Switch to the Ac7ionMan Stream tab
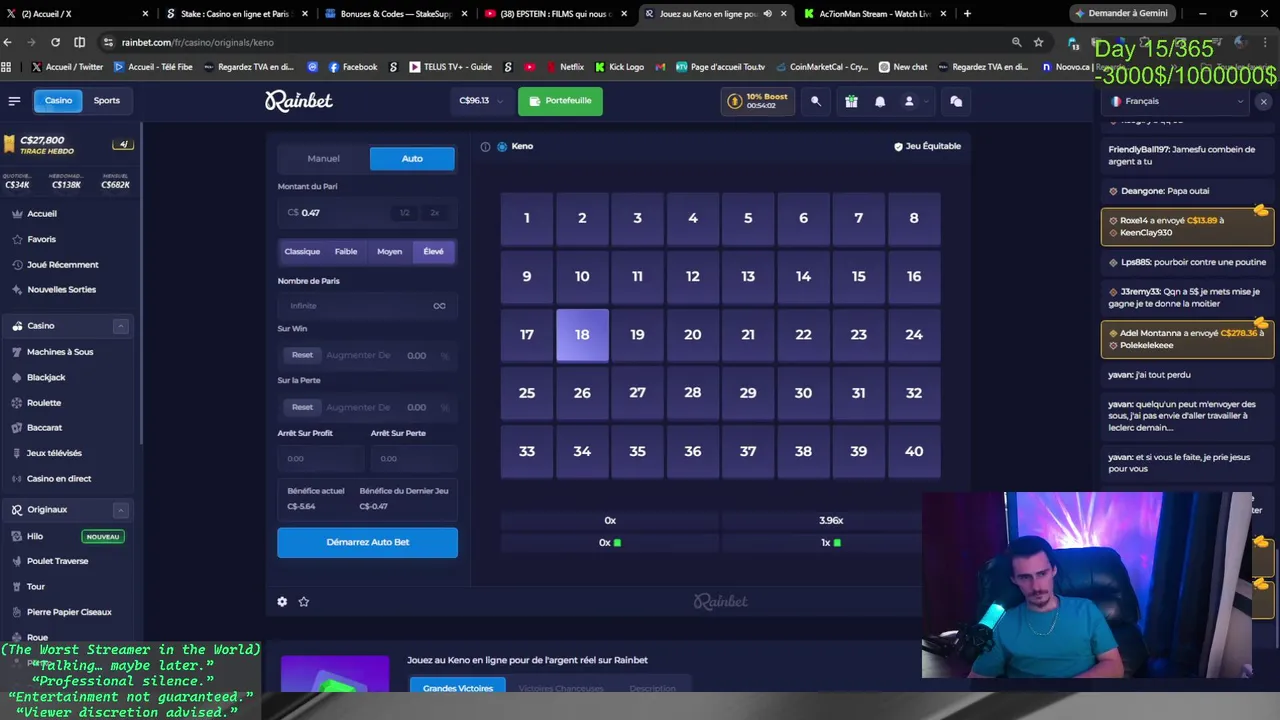Image resolution: width=1280 pixels, height=720 pixels. (x=874, y=14)
